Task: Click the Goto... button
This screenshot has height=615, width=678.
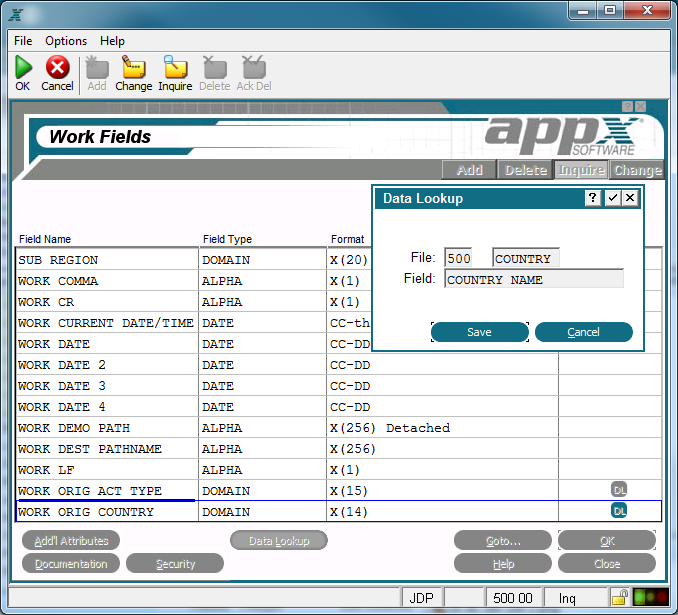Action: (503, 541)
